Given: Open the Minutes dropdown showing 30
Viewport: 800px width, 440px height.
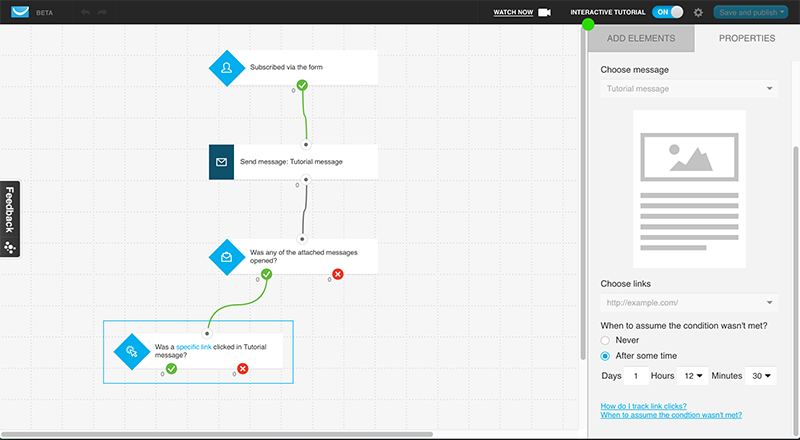Looking at the screenshot, I should (761, 376).
